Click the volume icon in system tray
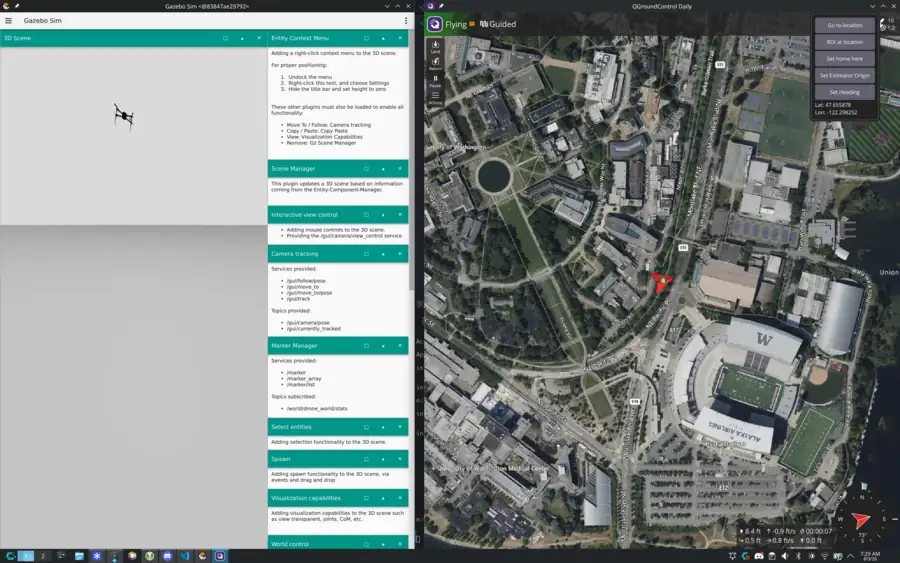Viewport: 900px width, 563px height. (x=785, y=556)
